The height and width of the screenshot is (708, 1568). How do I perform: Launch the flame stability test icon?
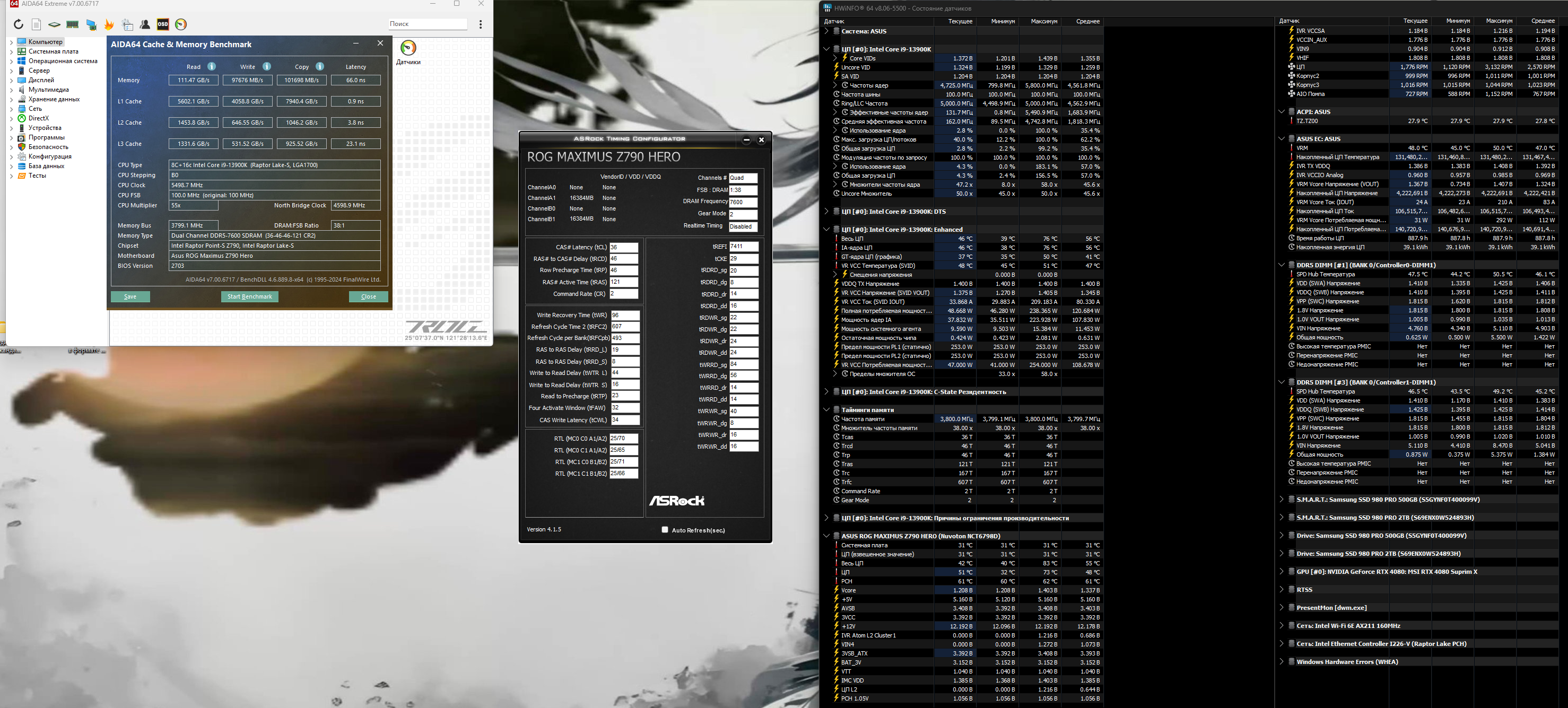pyautogui.click(x=109, y=24)
